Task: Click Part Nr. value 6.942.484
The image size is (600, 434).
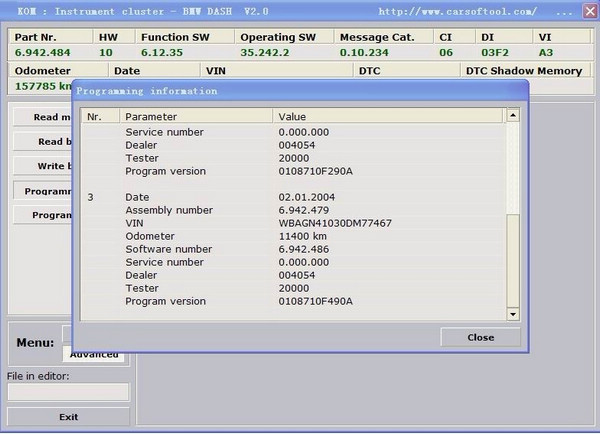Action: (x=42, y=52)
